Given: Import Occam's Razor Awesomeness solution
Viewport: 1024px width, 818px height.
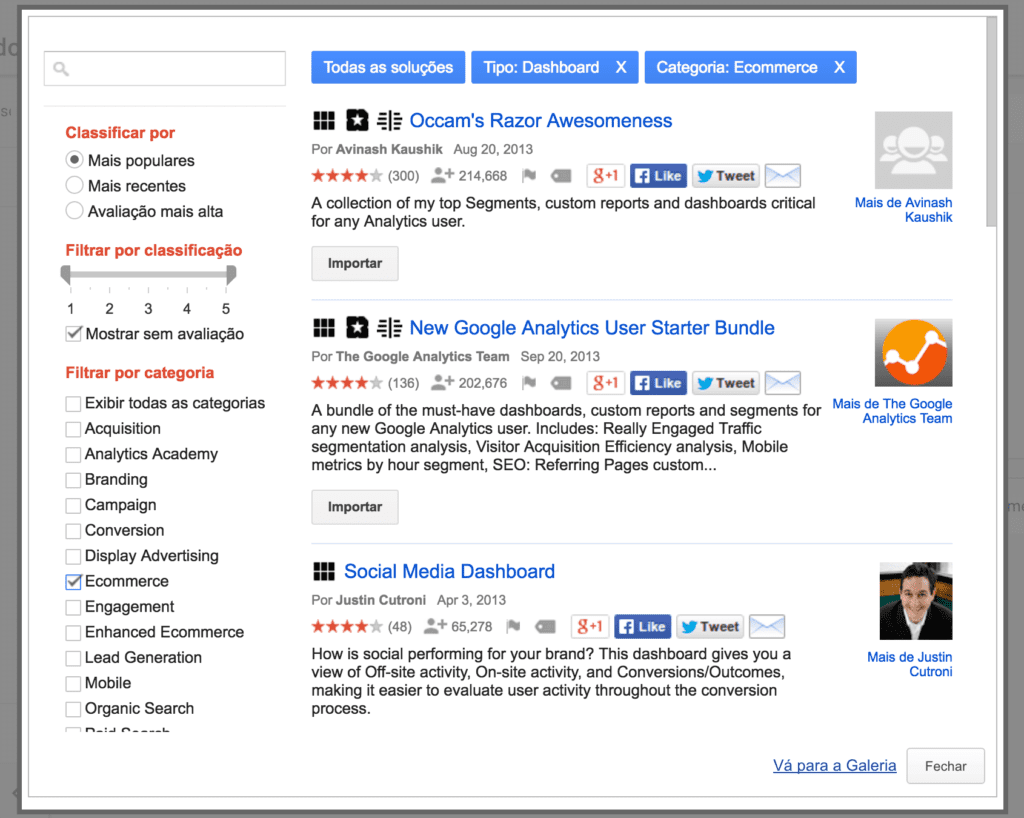Looking at the screenshot, I should (x=355, y=263).
